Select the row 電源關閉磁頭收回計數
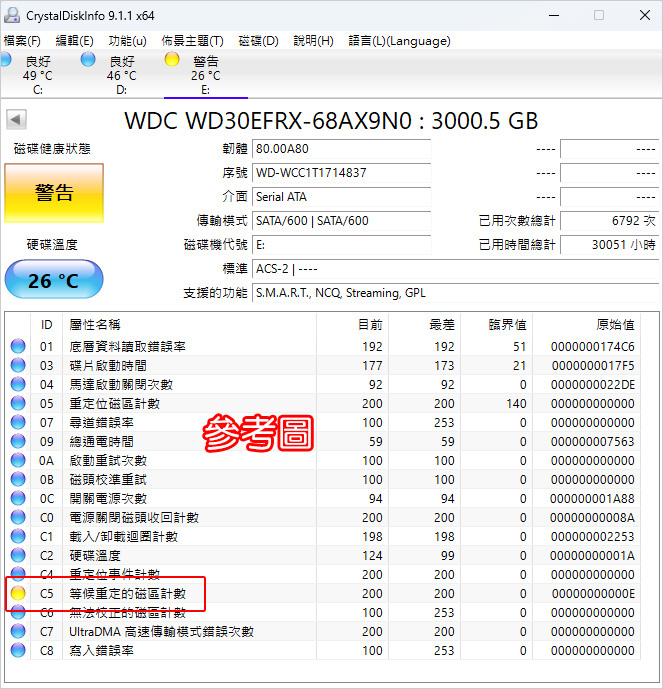This screenshot has width=663, height=689. (323, 517)
